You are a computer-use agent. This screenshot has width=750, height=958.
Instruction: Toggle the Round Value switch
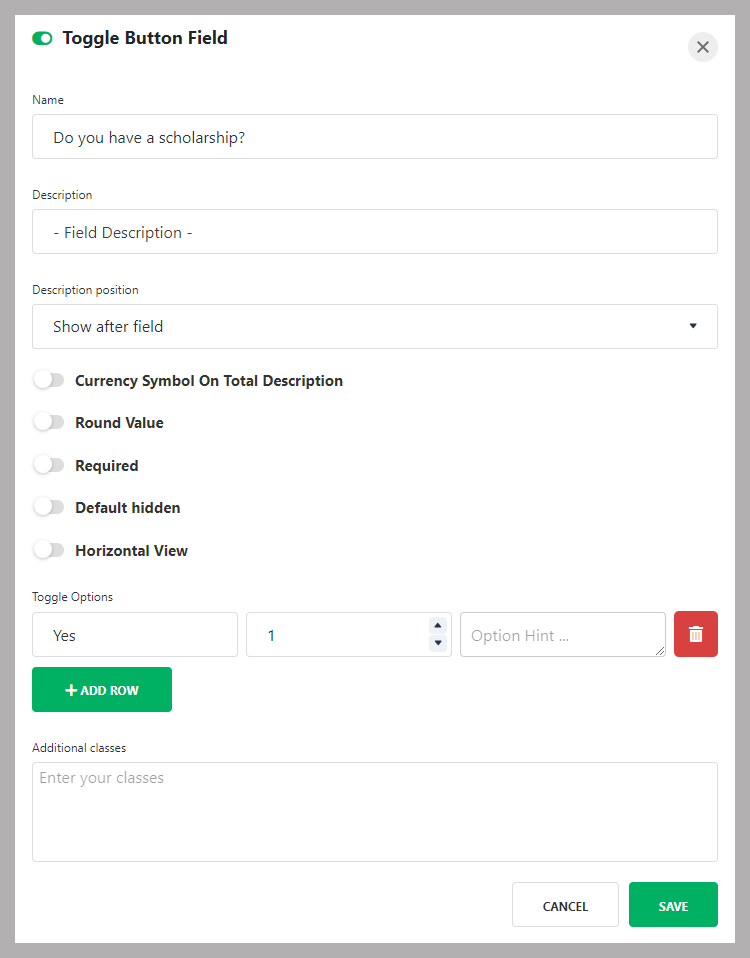[49, 422]
